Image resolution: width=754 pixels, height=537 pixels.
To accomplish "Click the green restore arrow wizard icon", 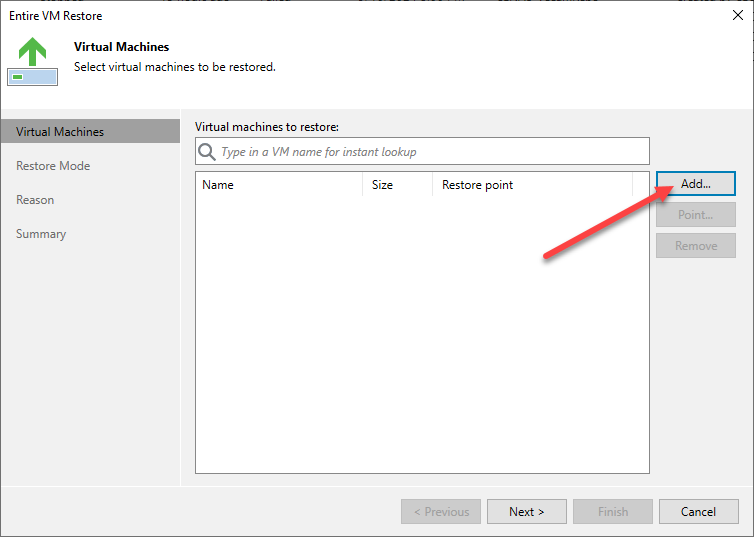I will [32, 62].
